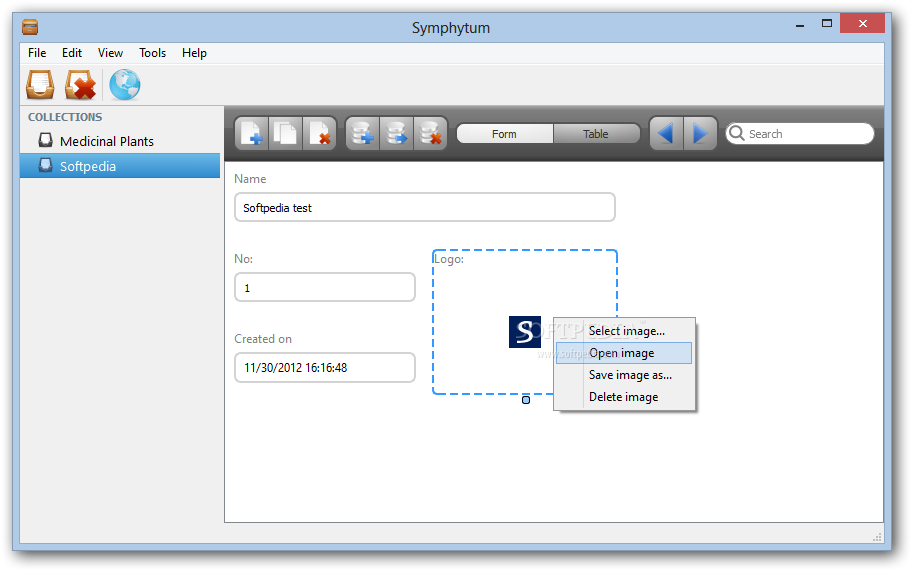Click the Symphytum app icon in title bar

(x=30, y=27)
